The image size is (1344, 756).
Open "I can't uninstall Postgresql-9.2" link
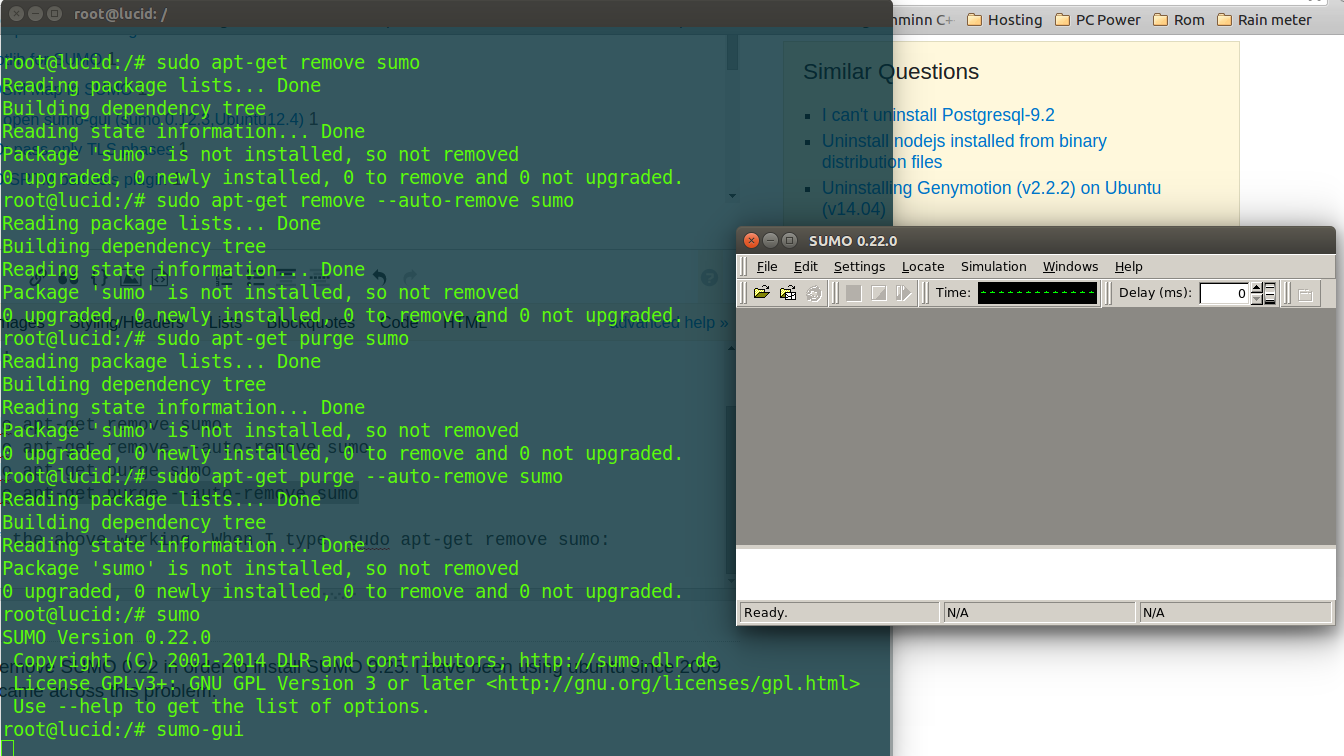[938, 115]
